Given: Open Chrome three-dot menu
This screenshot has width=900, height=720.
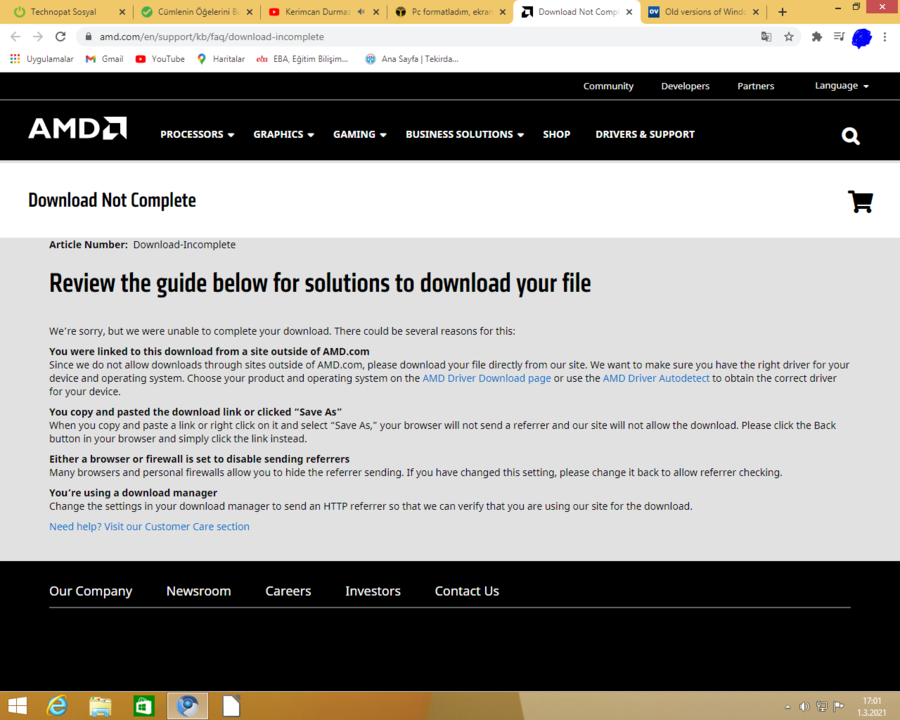Looking at the screenshot, I should click(x=885, y=37).
